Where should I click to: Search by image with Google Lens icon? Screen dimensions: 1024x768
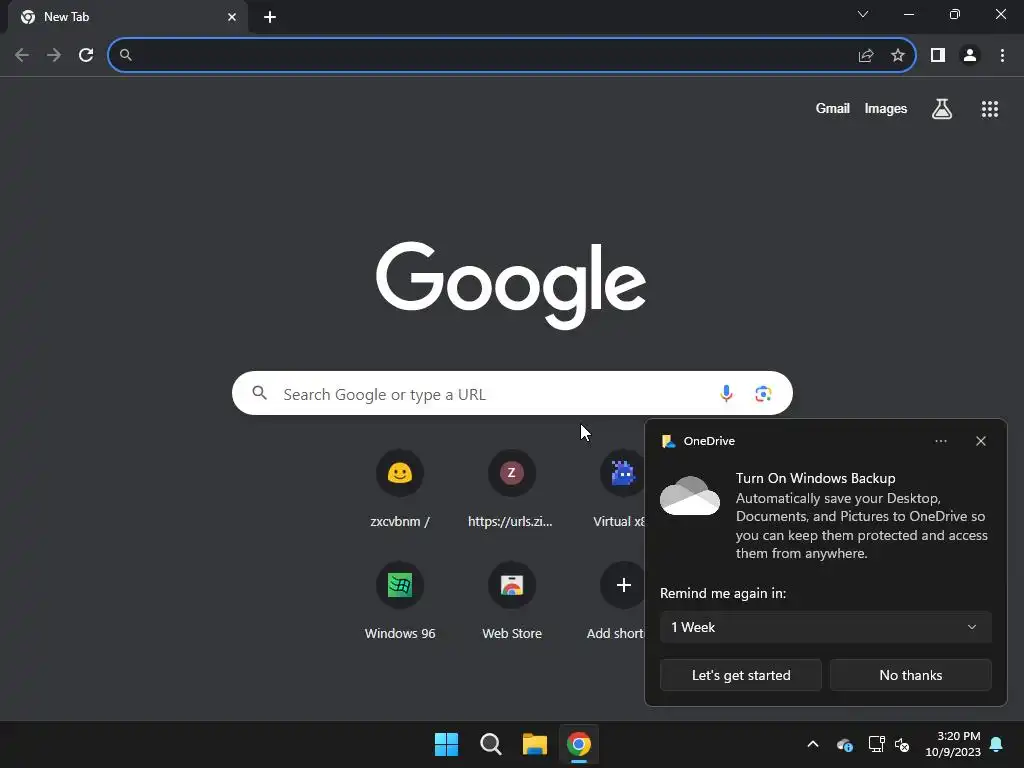click(x=763, y=393)
